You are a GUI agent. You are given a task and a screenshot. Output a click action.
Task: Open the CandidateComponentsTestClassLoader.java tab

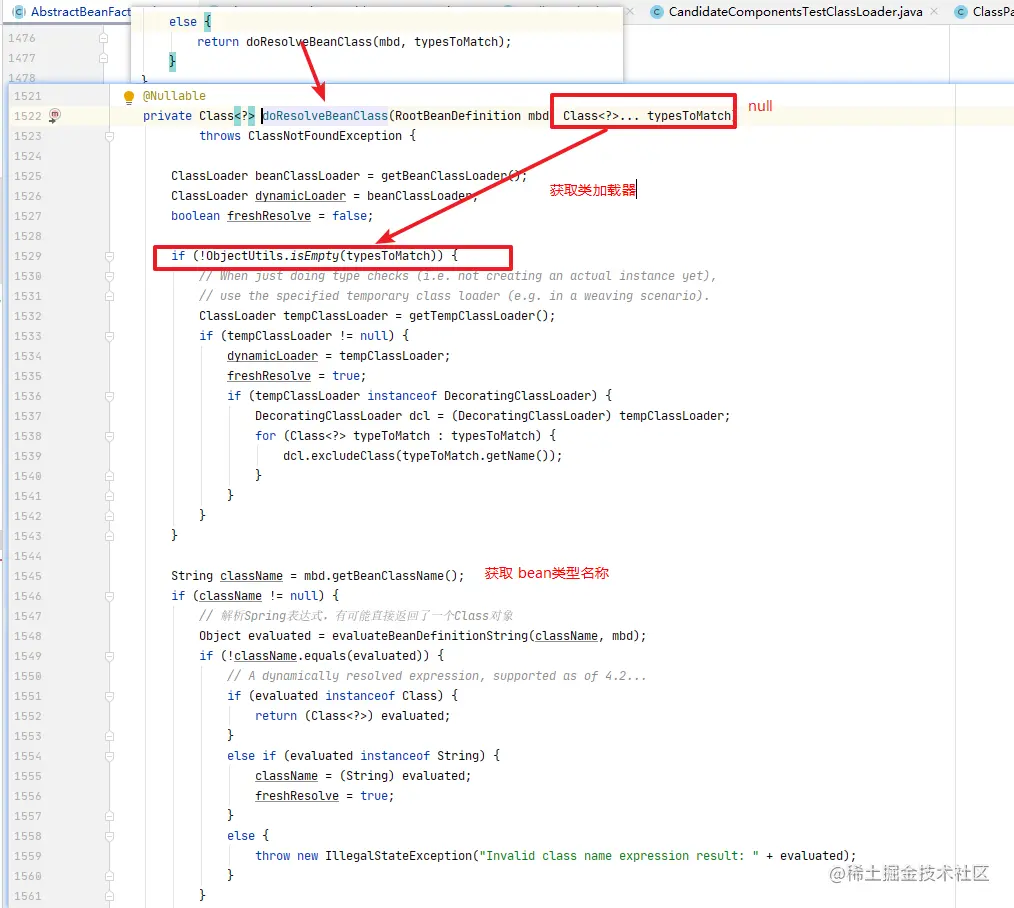click(795, 12)
